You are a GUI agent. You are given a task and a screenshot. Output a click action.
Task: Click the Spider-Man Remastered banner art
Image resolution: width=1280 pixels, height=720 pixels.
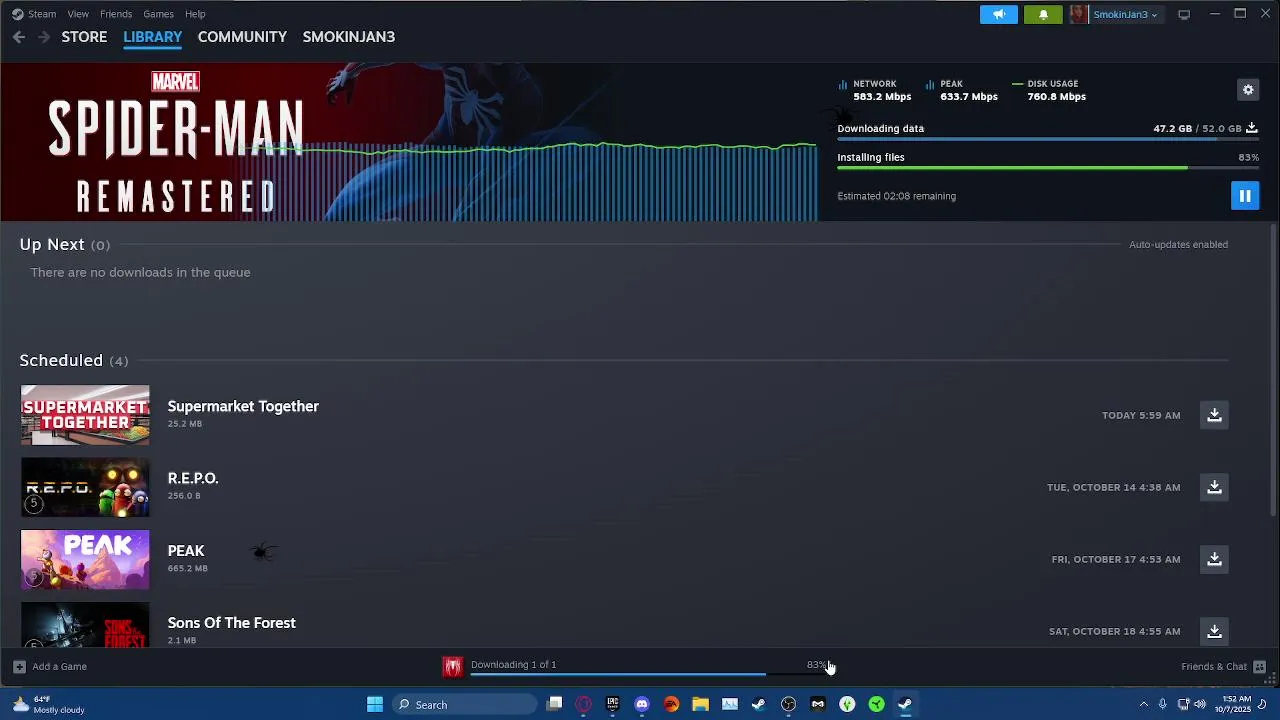(410, 142)
